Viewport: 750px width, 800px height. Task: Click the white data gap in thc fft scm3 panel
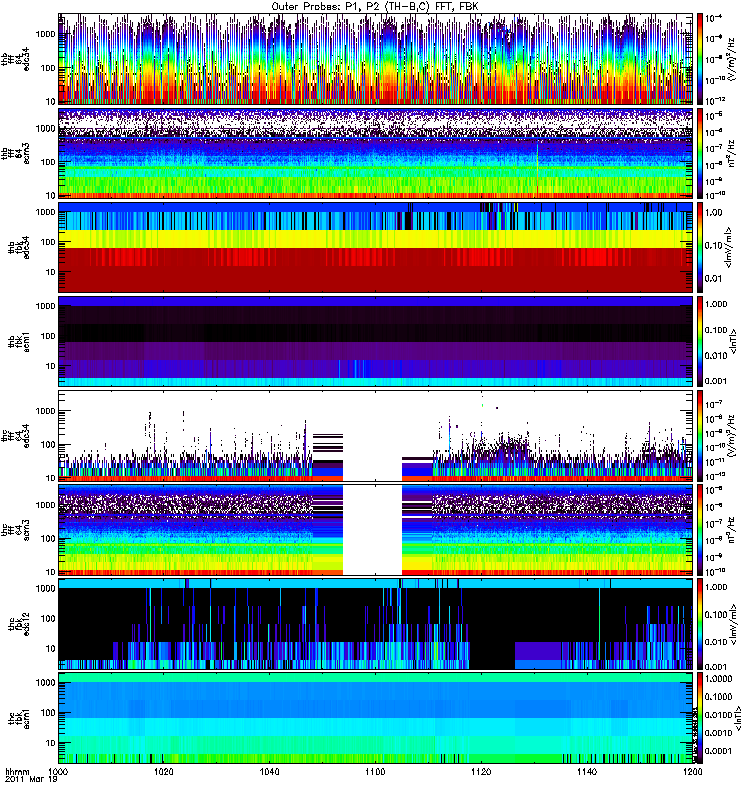coord(372,529)
